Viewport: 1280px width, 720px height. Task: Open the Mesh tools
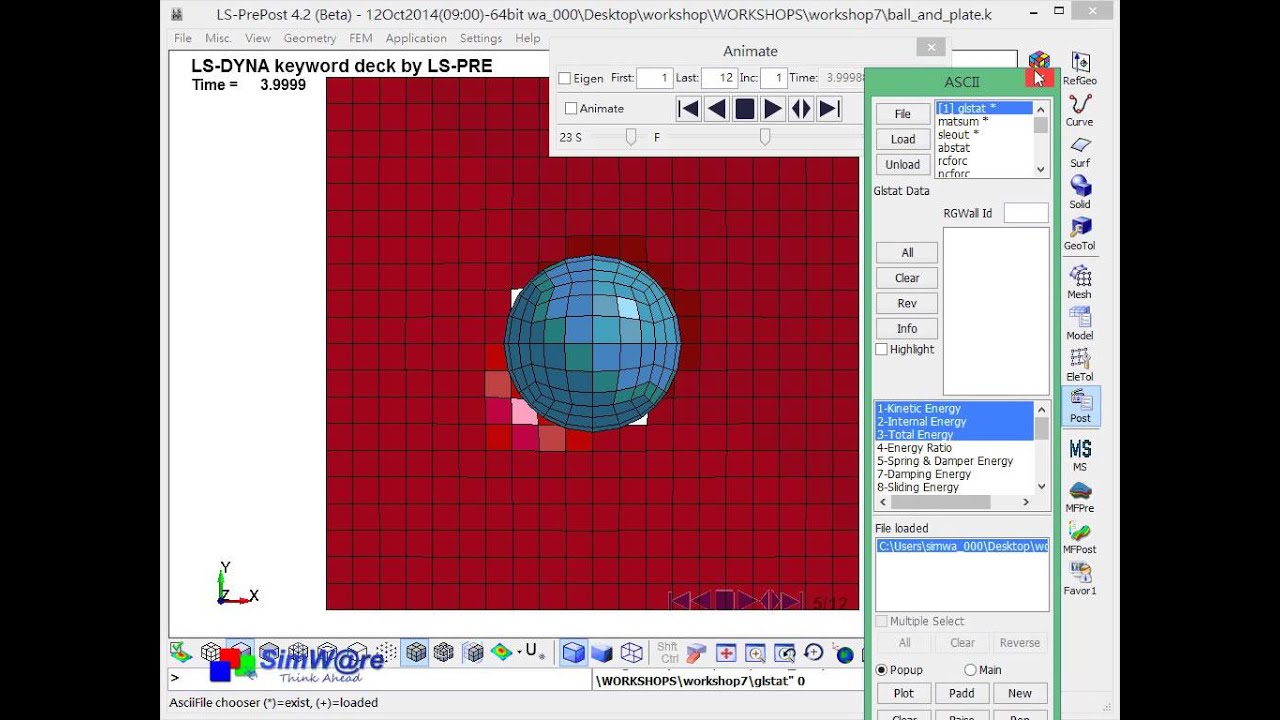(1079, 282)
